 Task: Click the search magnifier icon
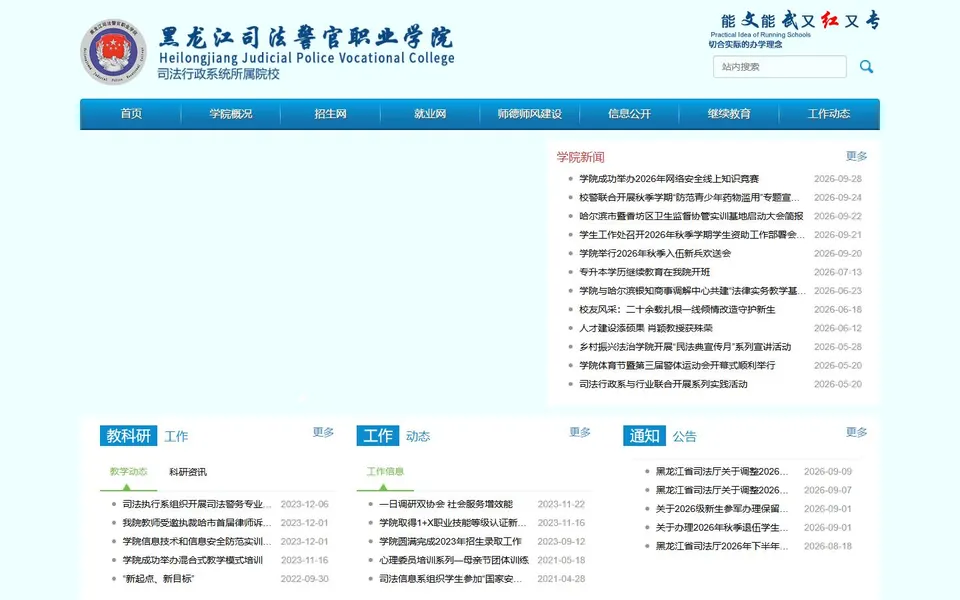(x=866, y=67)
